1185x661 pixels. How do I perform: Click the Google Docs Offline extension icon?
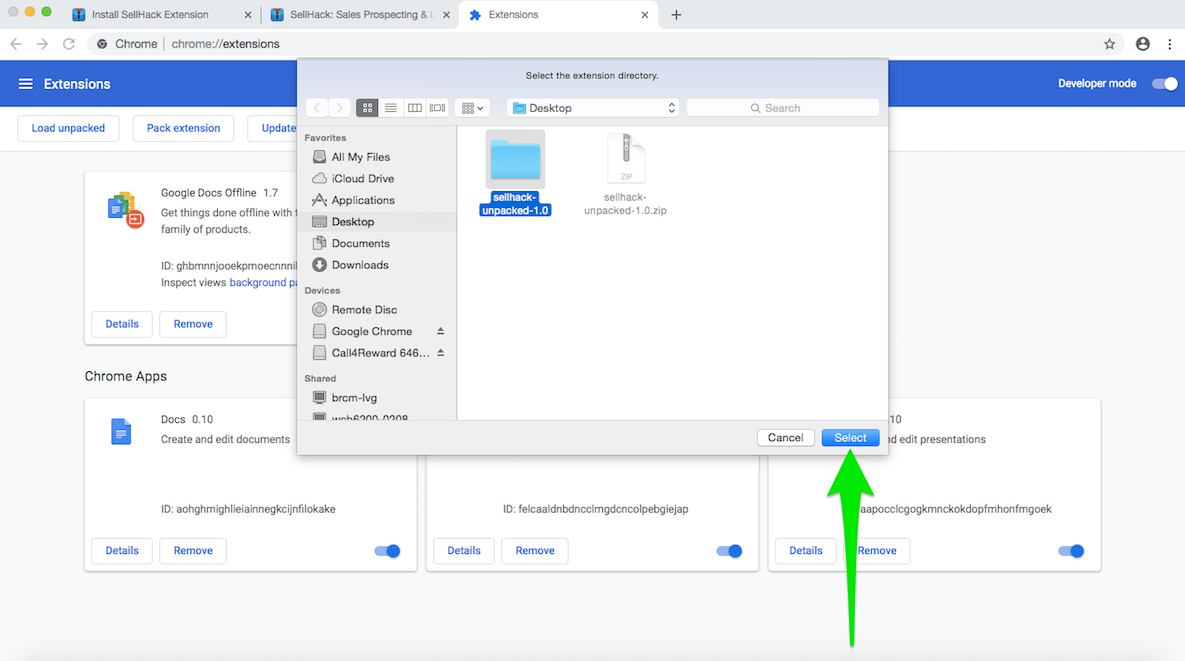pyautogui.click(x=125, y=210)
